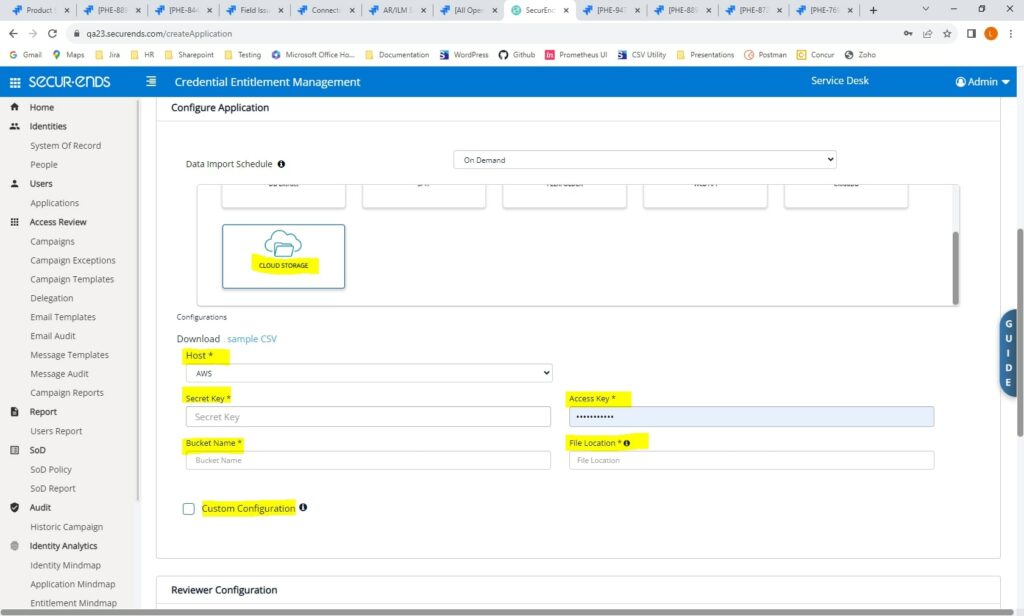Open the apps grid icon beside the SecurEnds logo
The height and width of the screenshot is (616, 1024).
click(15, 82)
